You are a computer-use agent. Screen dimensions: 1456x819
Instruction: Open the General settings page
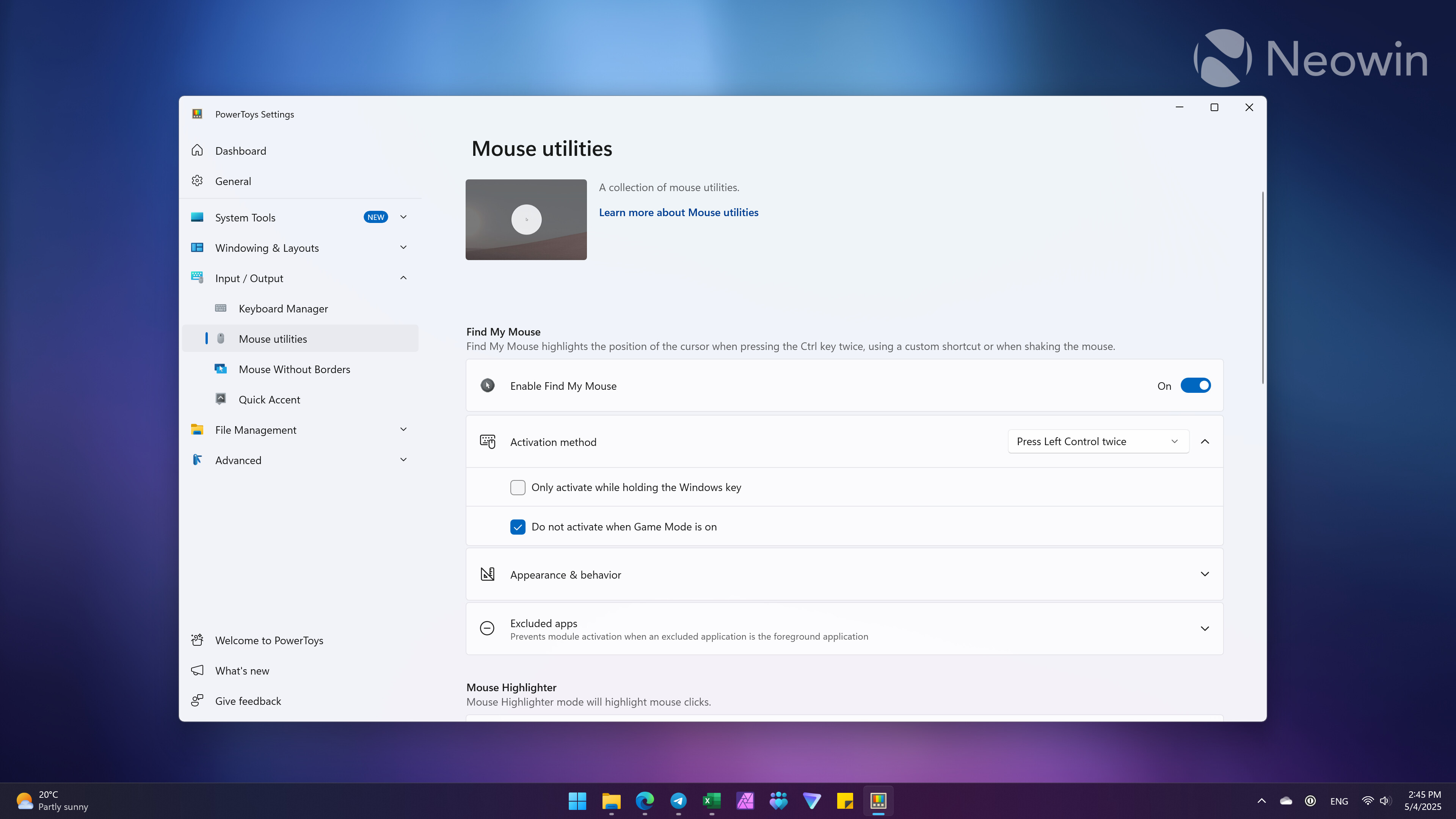pos(300,181)
